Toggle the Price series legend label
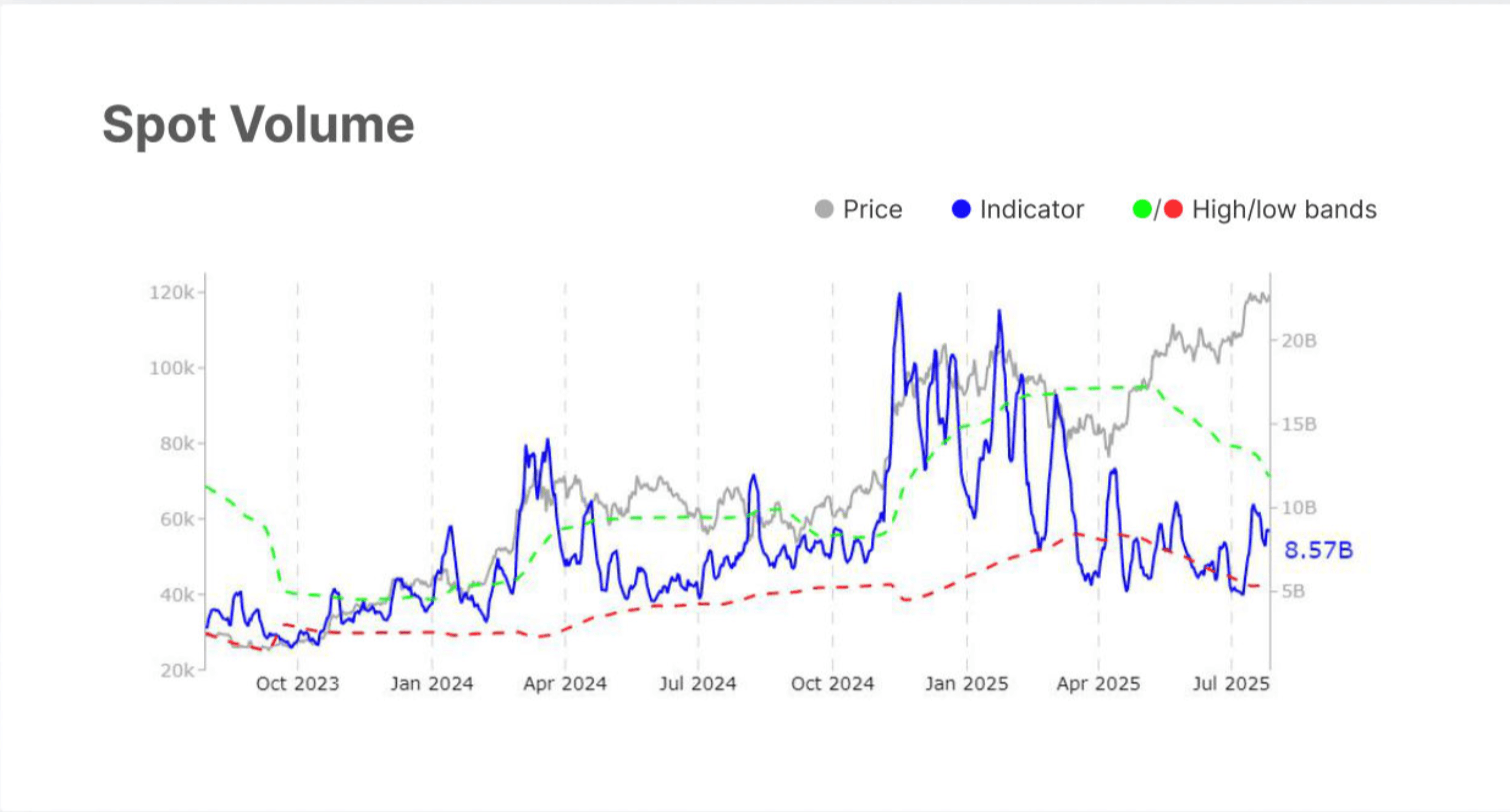The image size is (1510, 812). (x=872, y=210)
